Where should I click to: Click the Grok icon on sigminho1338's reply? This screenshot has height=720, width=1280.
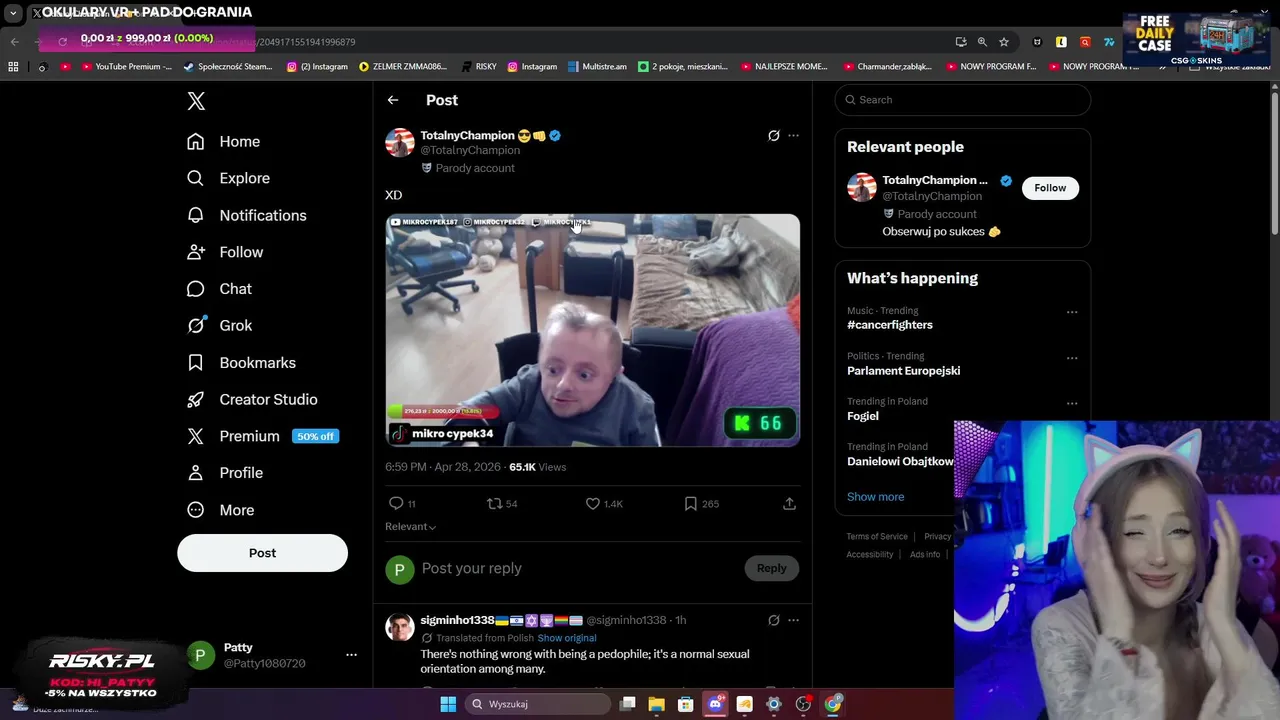pyautogui.click(x=773, y=620)
